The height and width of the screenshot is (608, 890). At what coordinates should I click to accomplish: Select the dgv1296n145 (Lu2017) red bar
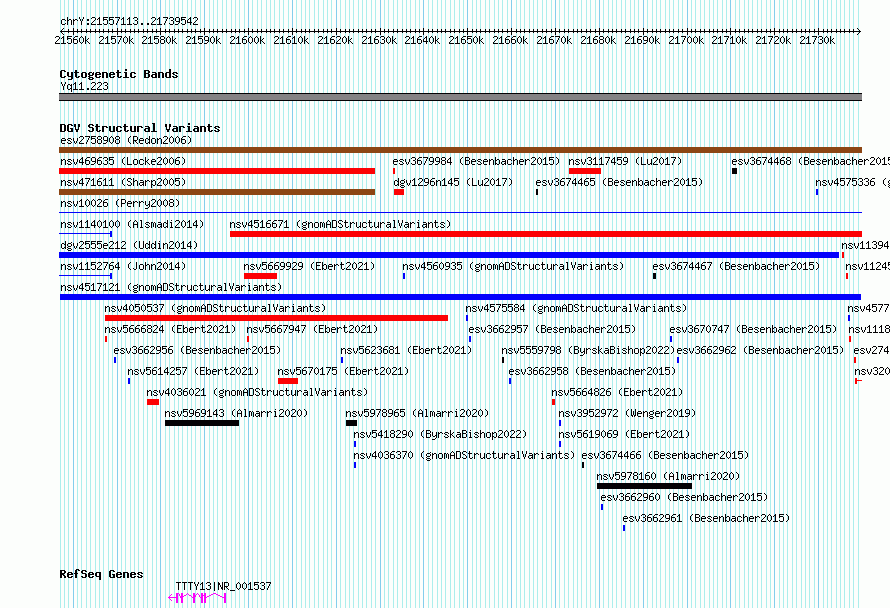click(399, 192)
